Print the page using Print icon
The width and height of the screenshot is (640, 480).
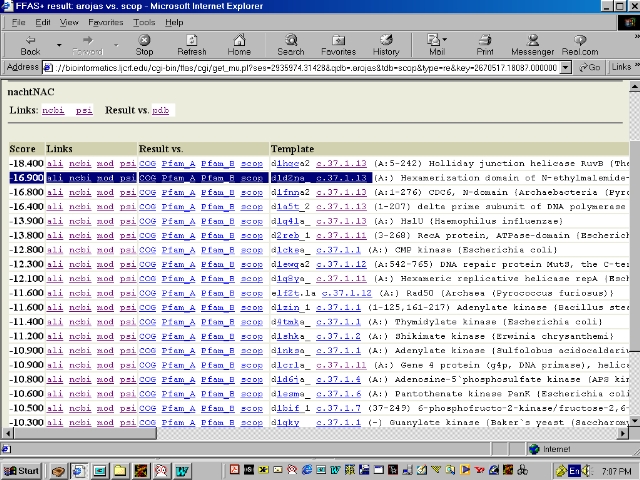tap(485, 44)
